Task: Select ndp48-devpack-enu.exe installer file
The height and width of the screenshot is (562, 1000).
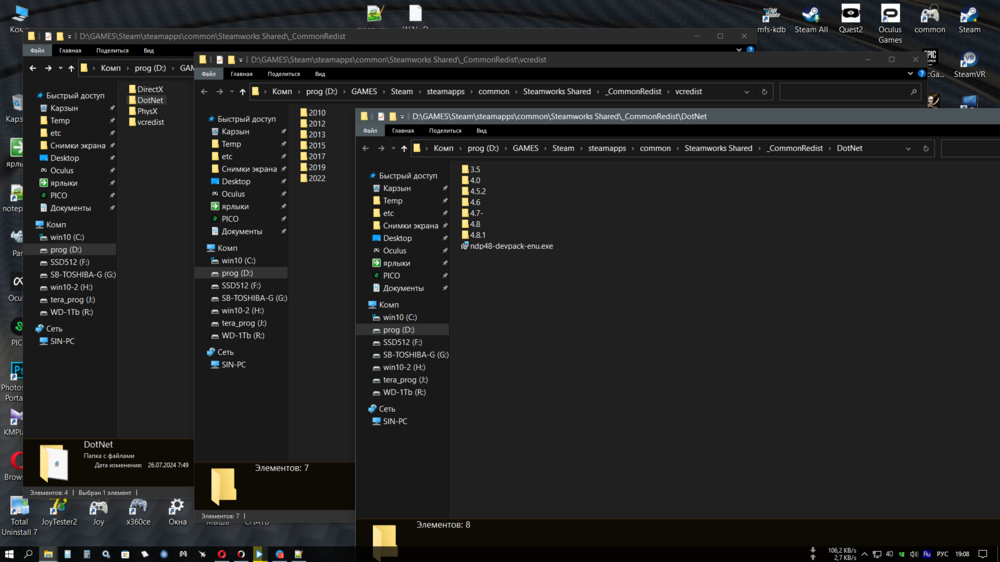Action: tap(507, 246)
